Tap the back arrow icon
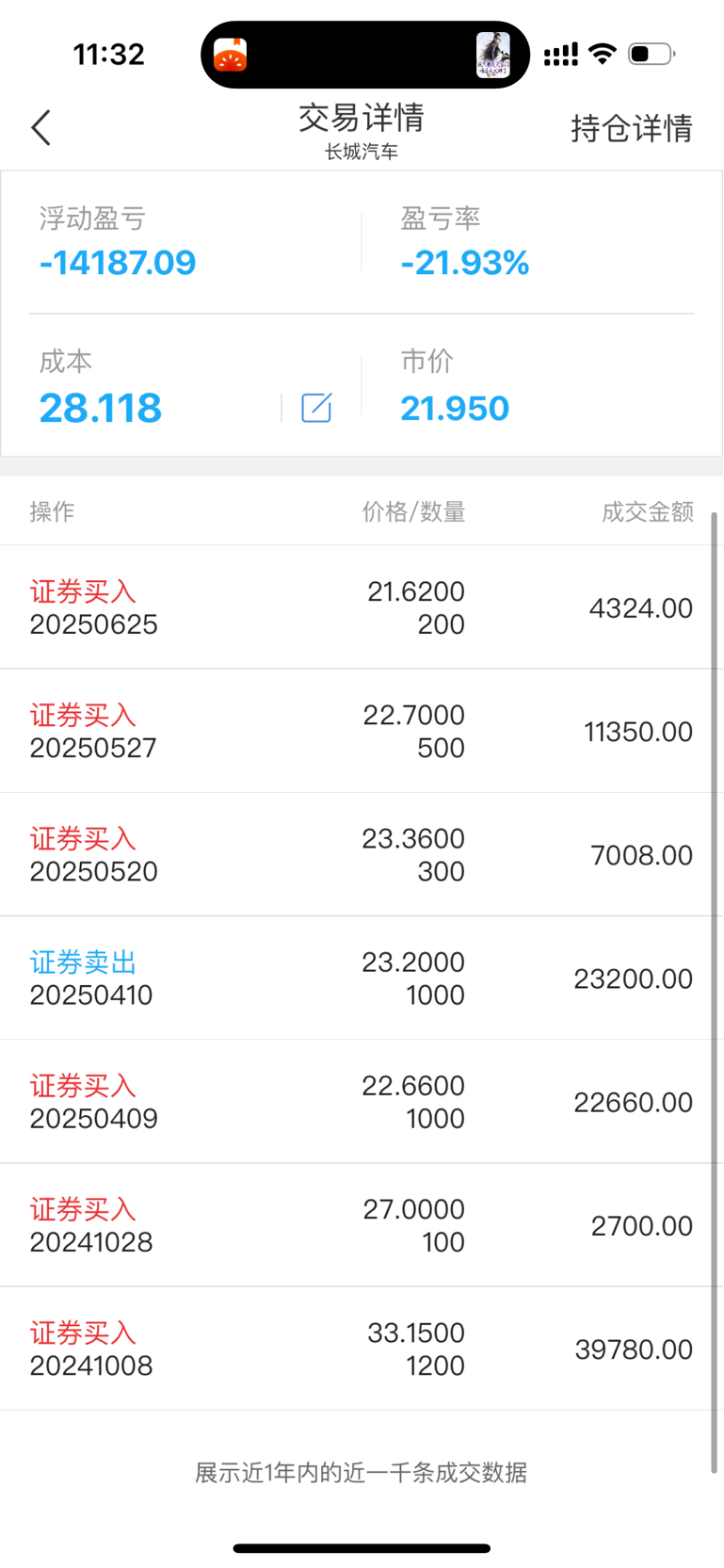 click(x=40, y=128)
